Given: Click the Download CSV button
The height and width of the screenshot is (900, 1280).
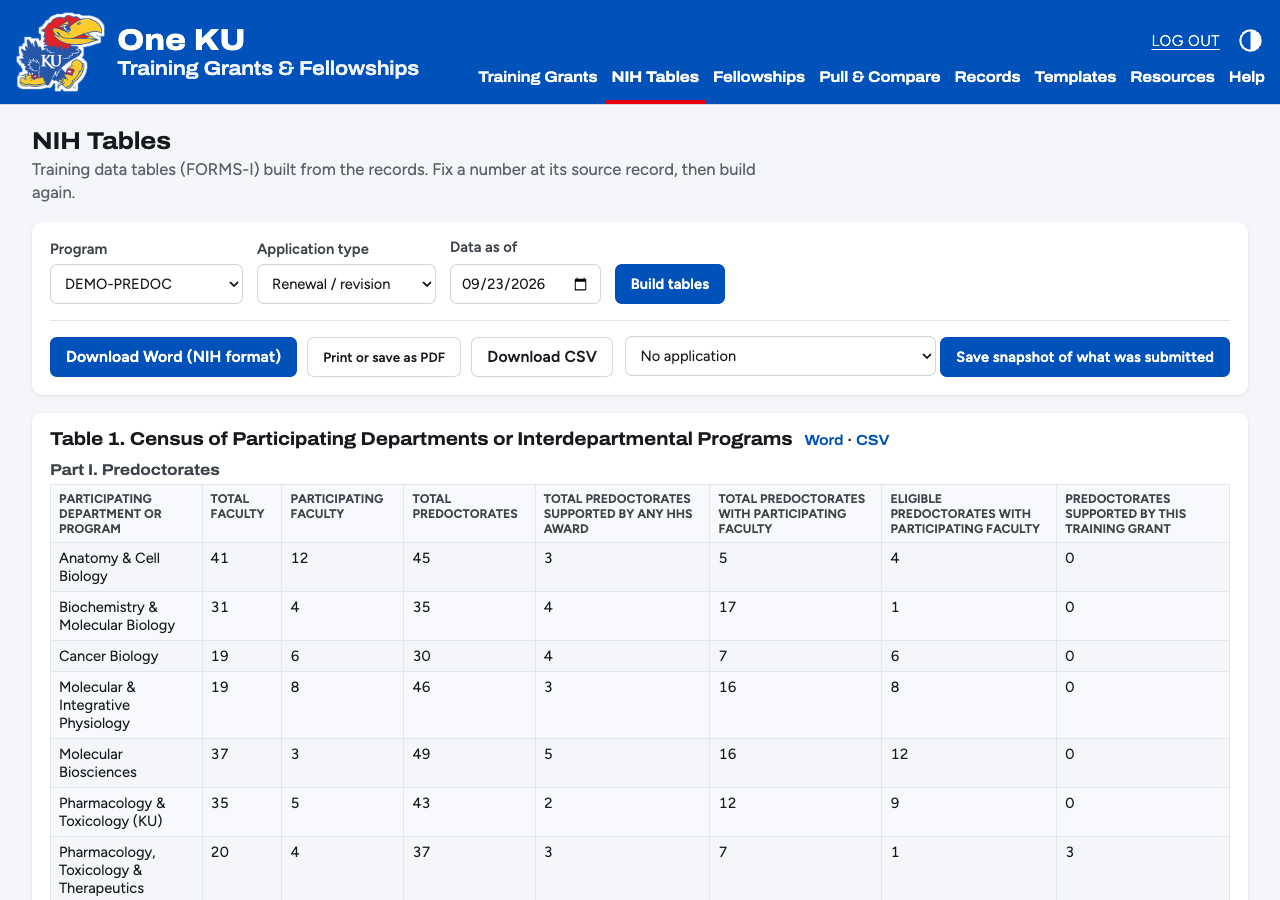Looking at the screenshot, I should click(542, 357).
